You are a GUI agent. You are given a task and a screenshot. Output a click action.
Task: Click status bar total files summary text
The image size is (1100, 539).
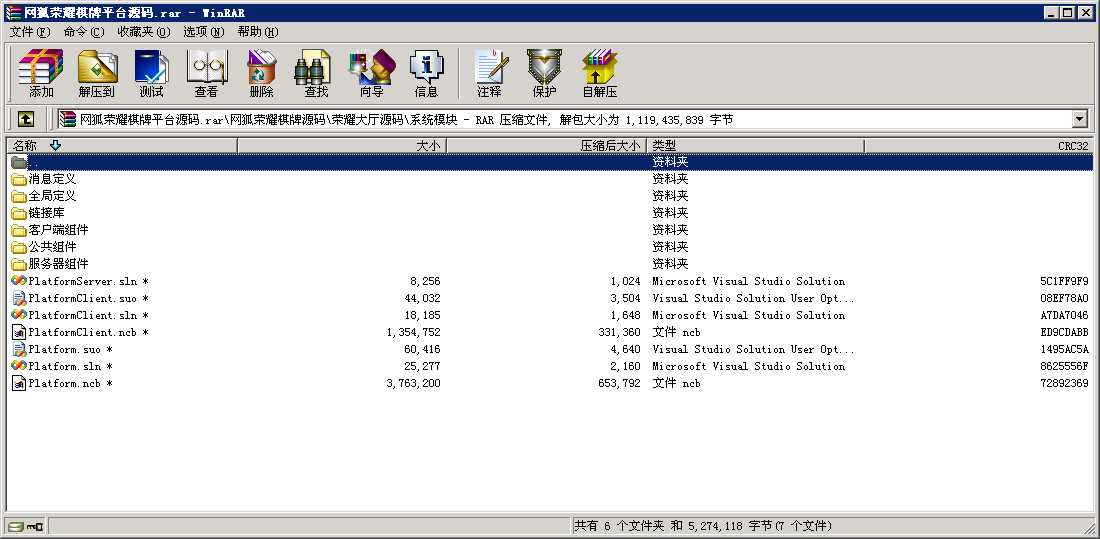point(704,526)
